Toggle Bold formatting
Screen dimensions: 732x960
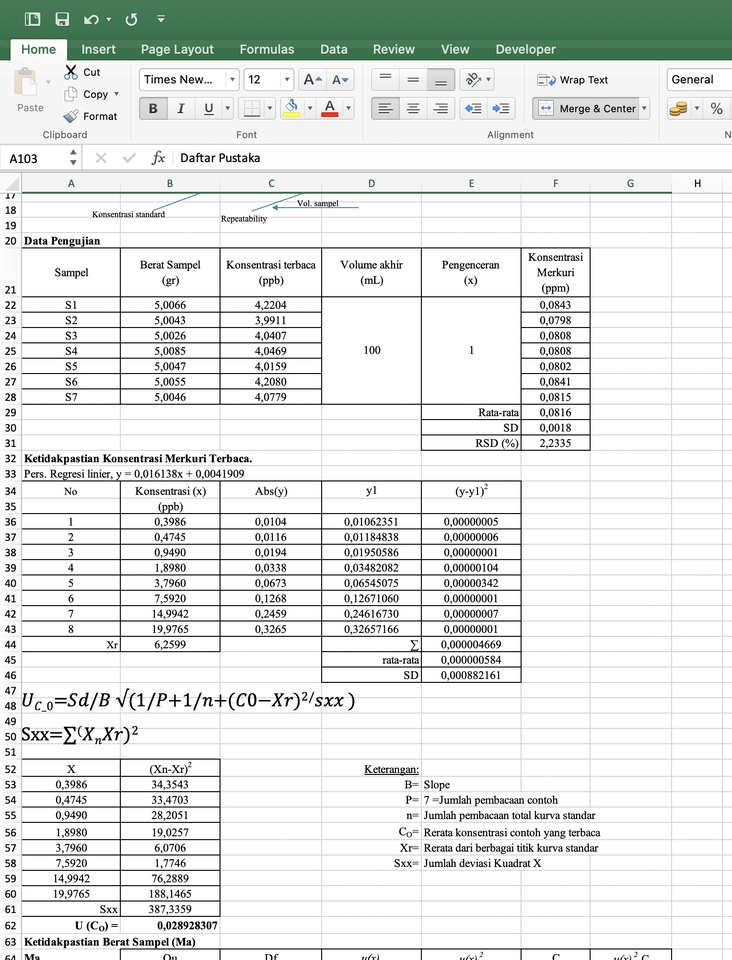(x=153, y=108)
